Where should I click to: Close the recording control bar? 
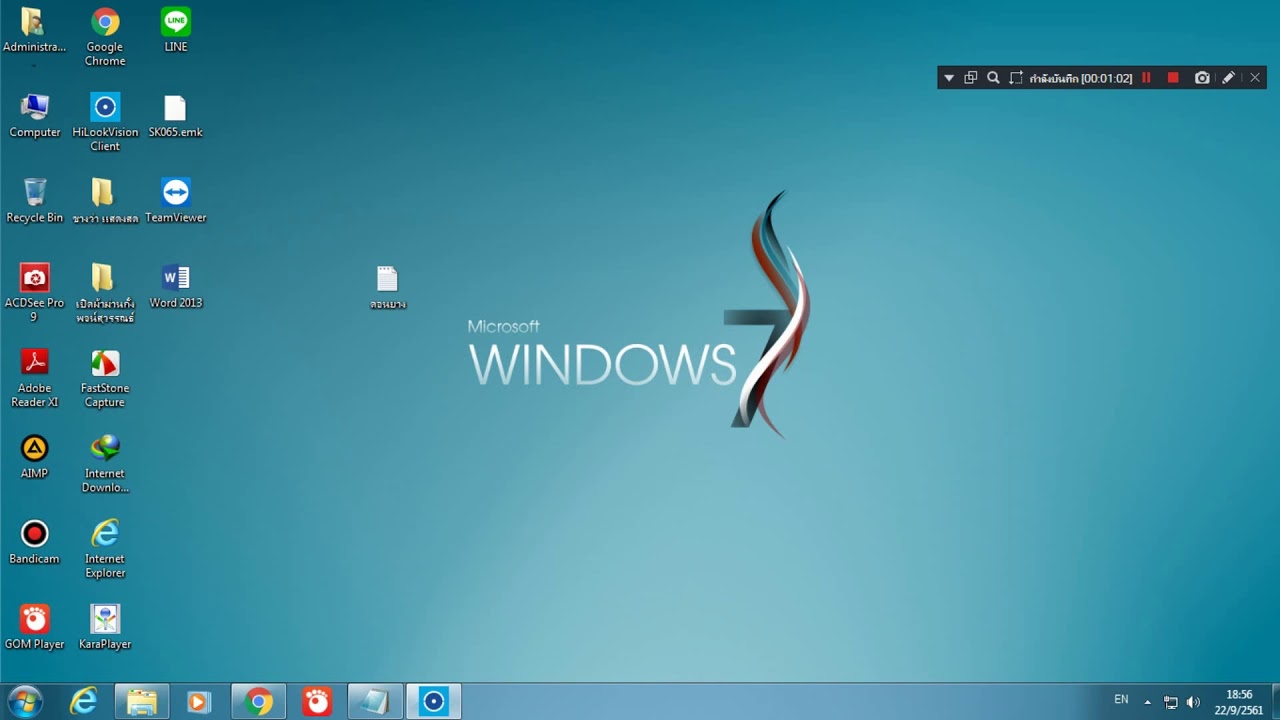point(1255,78)
